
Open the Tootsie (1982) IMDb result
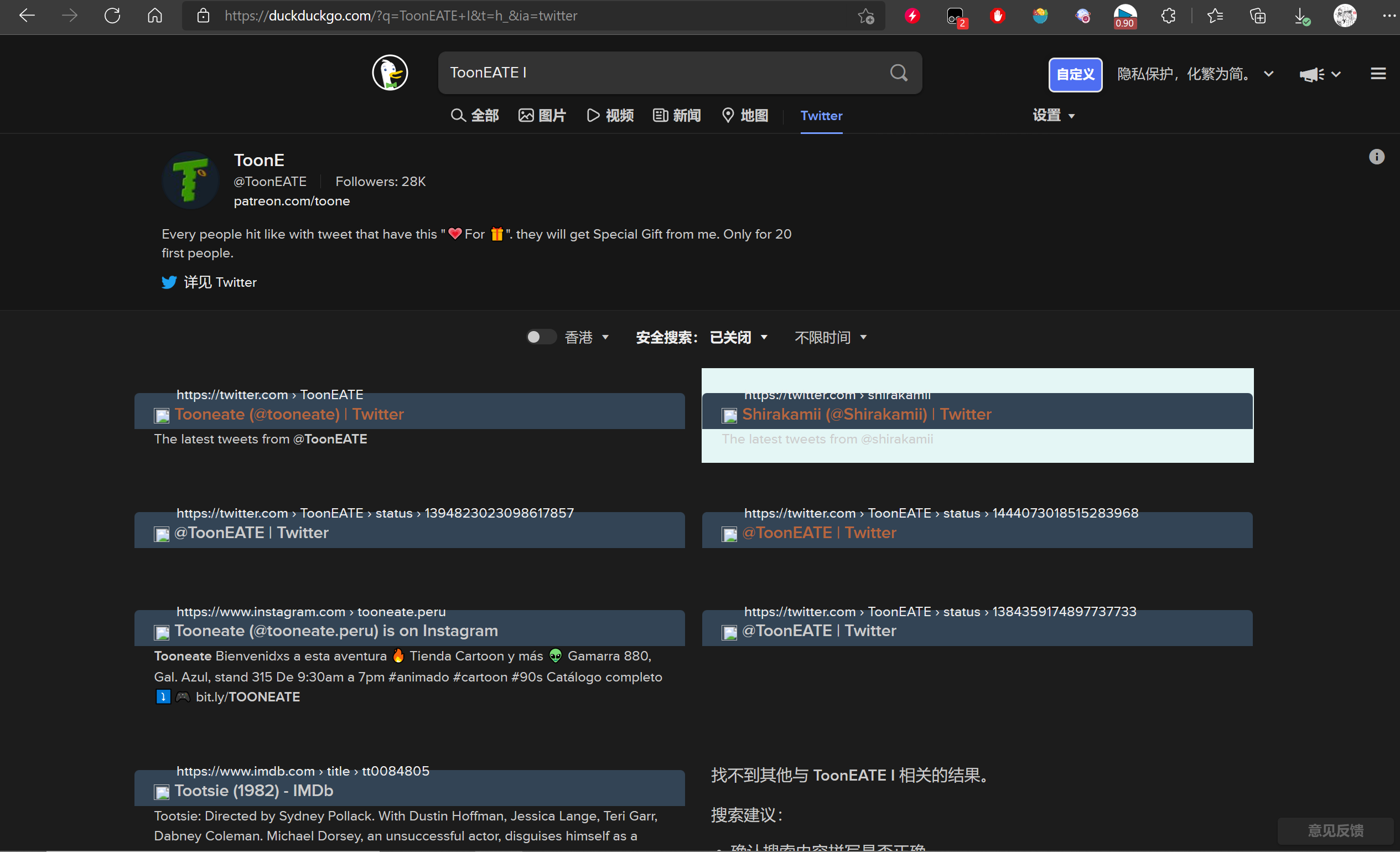[x=253, y=790]
